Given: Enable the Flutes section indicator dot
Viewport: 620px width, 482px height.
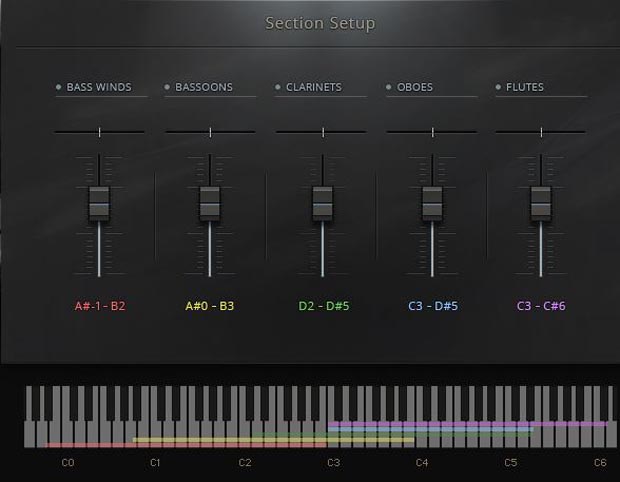Looking at the screenshot, I should pyautogui.click(x=498, y=88).
